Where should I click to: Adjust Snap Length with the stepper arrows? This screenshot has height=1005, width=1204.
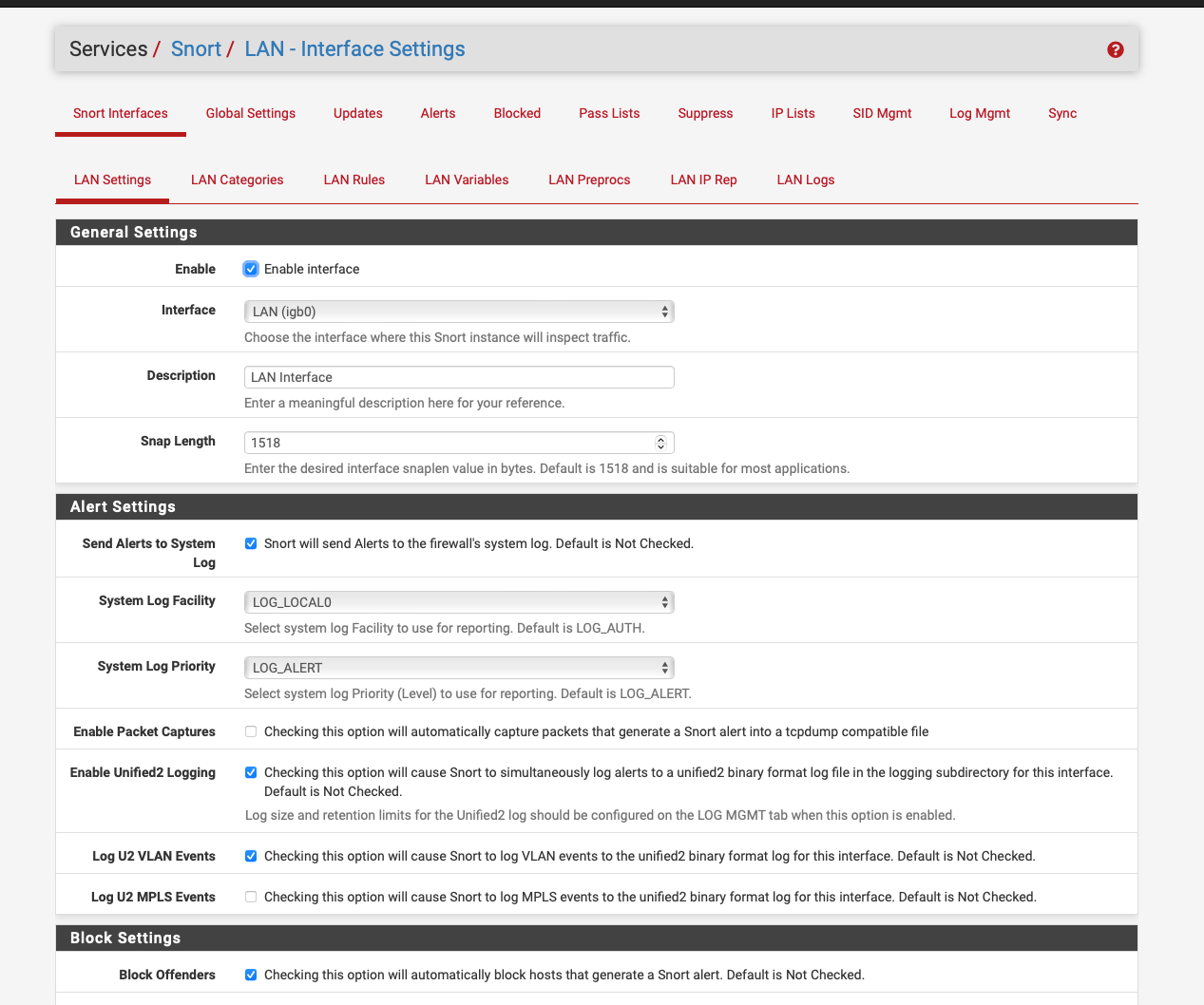coord(660,443)
